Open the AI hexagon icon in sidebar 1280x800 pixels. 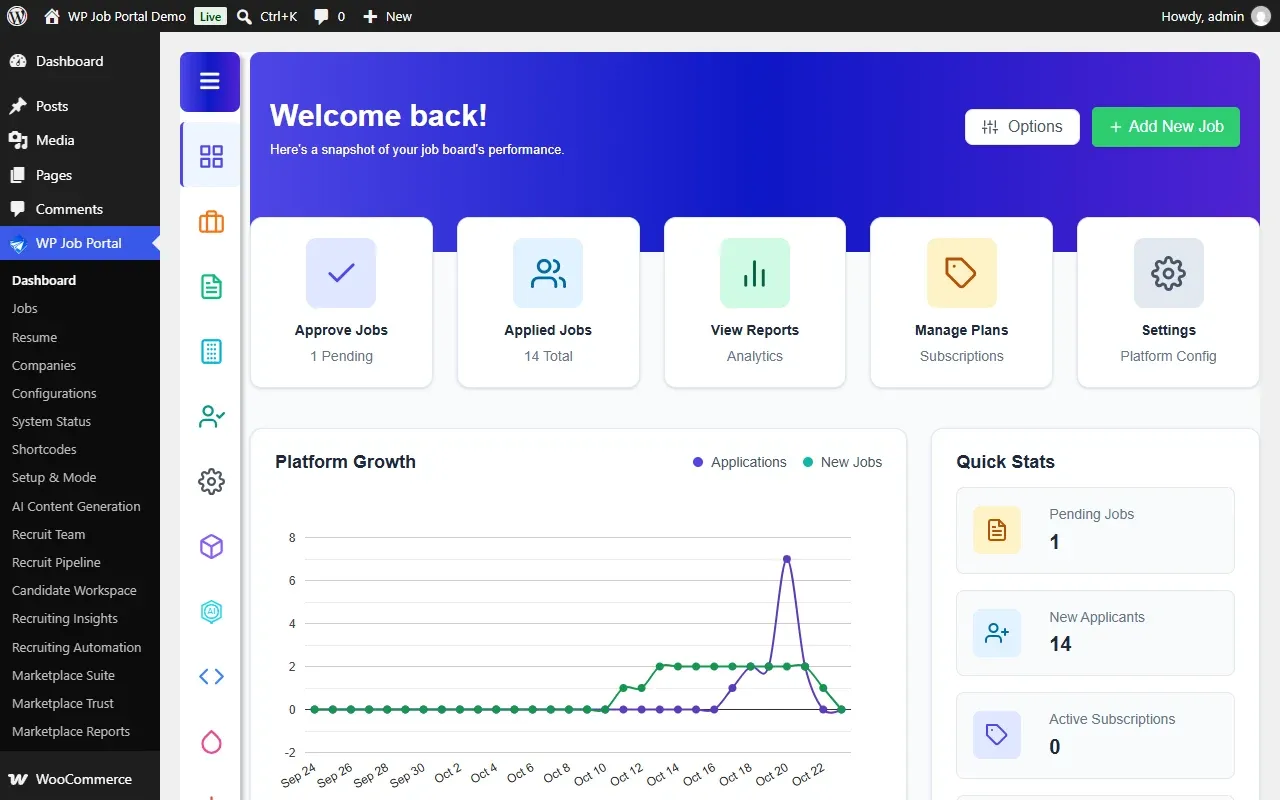point(211,611)
